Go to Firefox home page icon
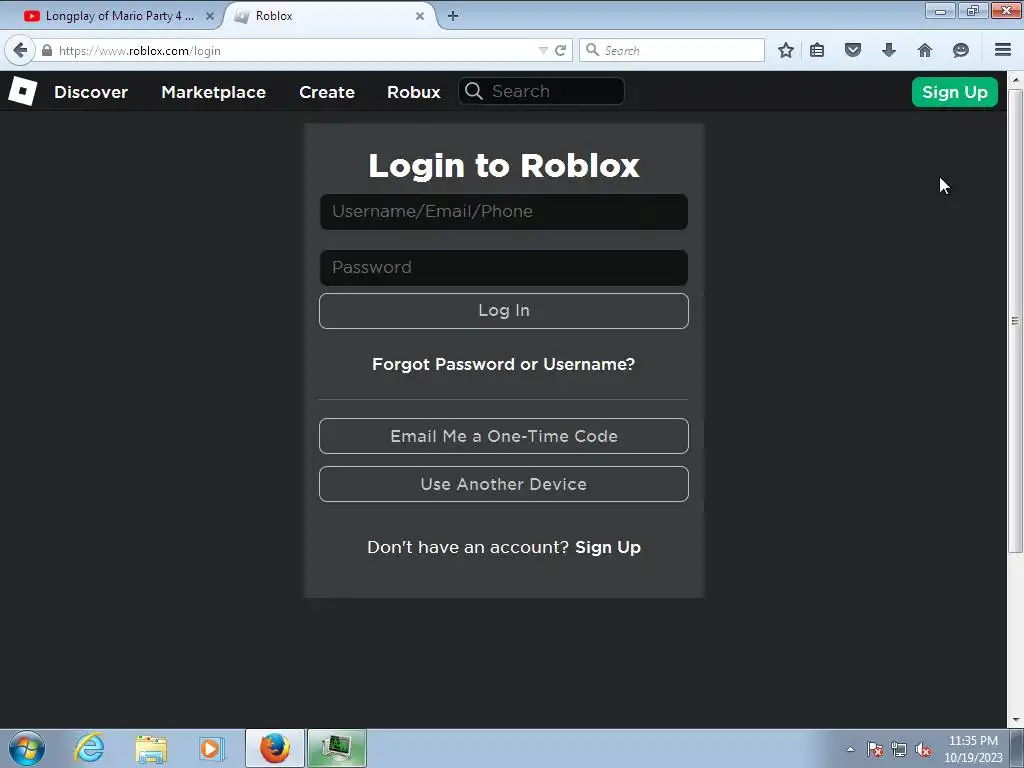The image size is (1024, 768). tap(925, 50)
